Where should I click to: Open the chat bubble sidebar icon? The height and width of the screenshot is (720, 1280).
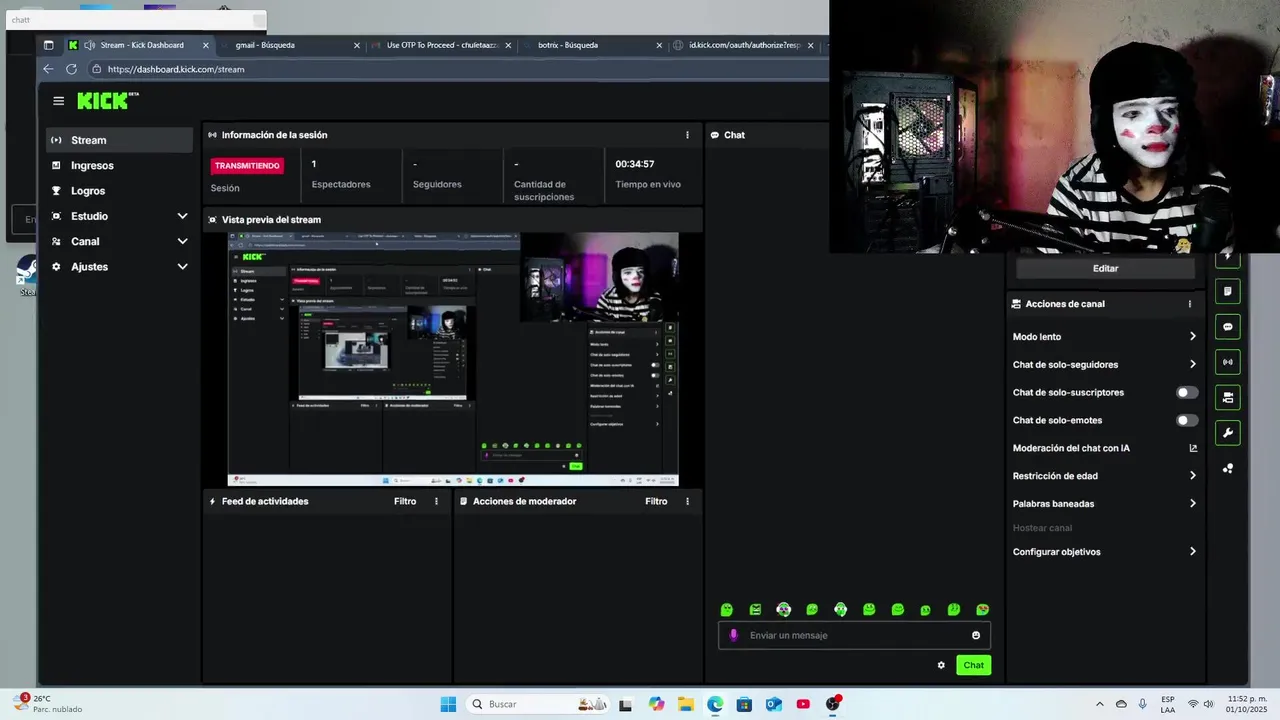pyautogui.click(x=1228, y=327)
